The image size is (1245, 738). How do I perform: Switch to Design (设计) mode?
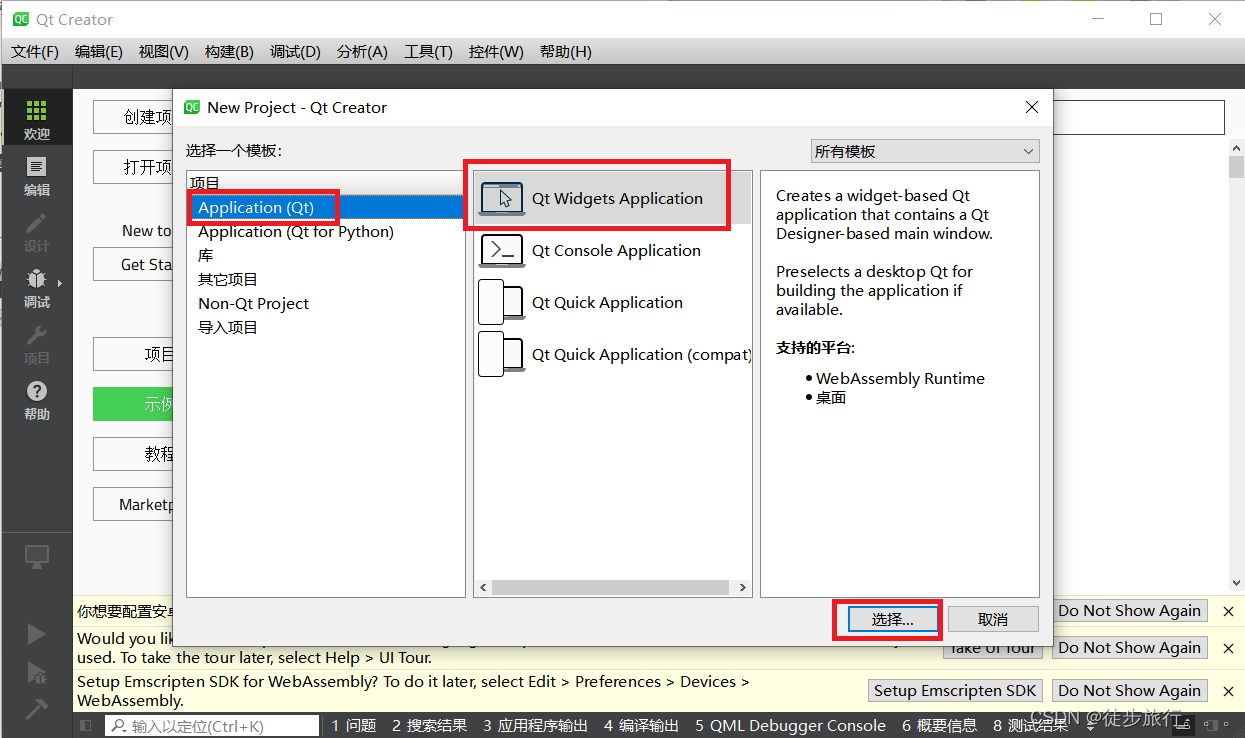tap(36, 231)
